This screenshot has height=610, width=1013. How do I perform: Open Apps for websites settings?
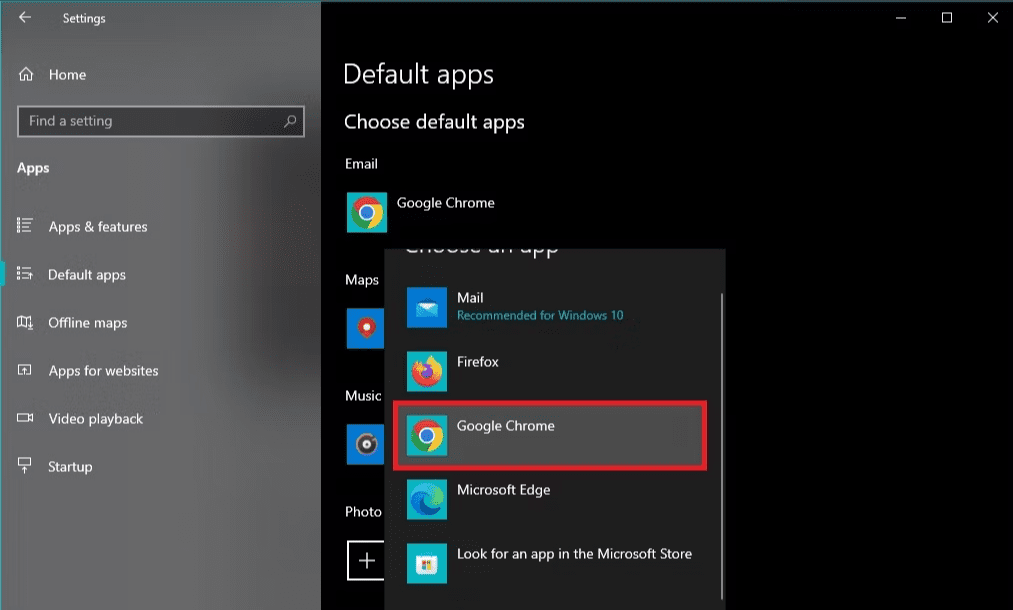[x=103, y=371]
